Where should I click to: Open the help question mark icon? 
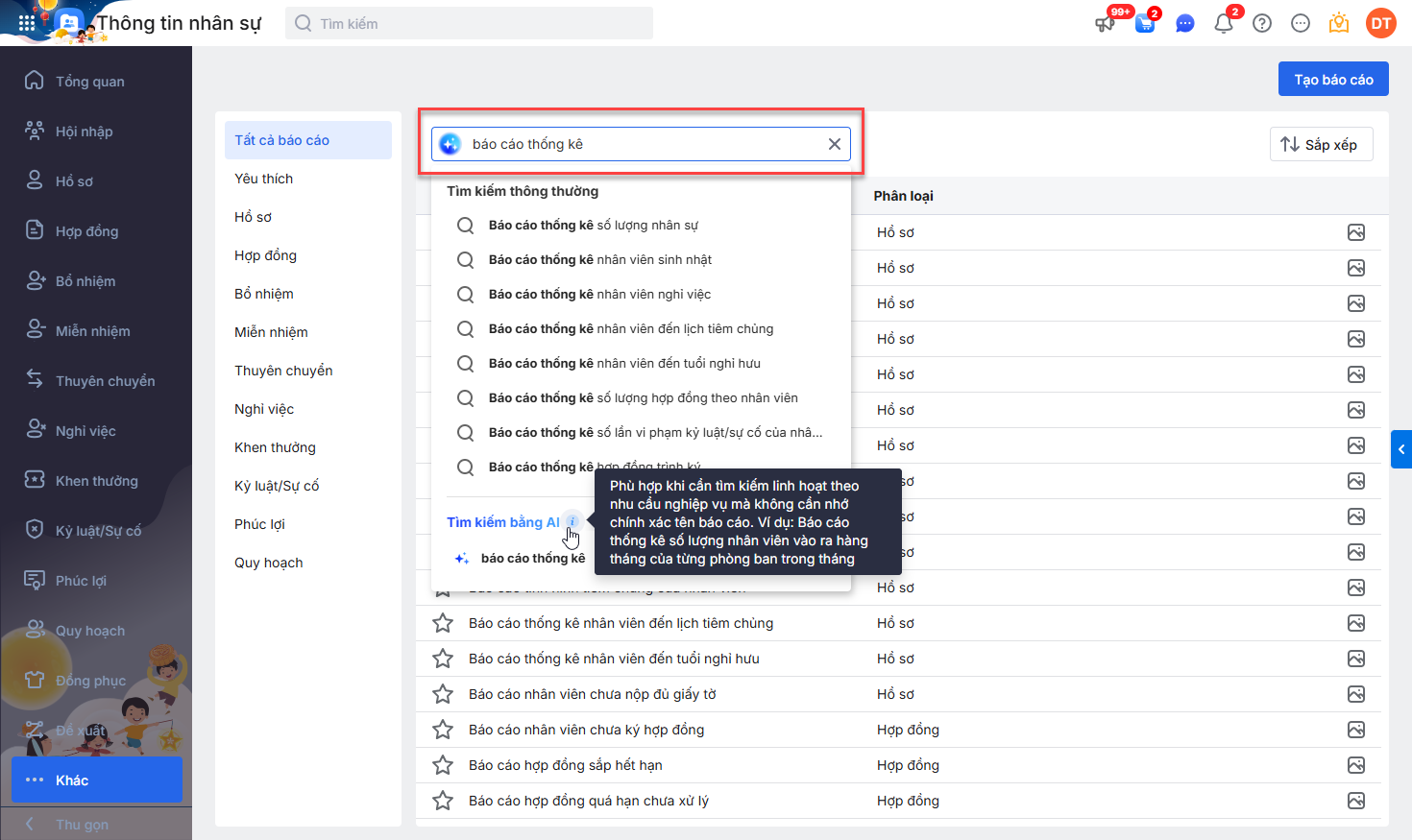[1262, 23]
